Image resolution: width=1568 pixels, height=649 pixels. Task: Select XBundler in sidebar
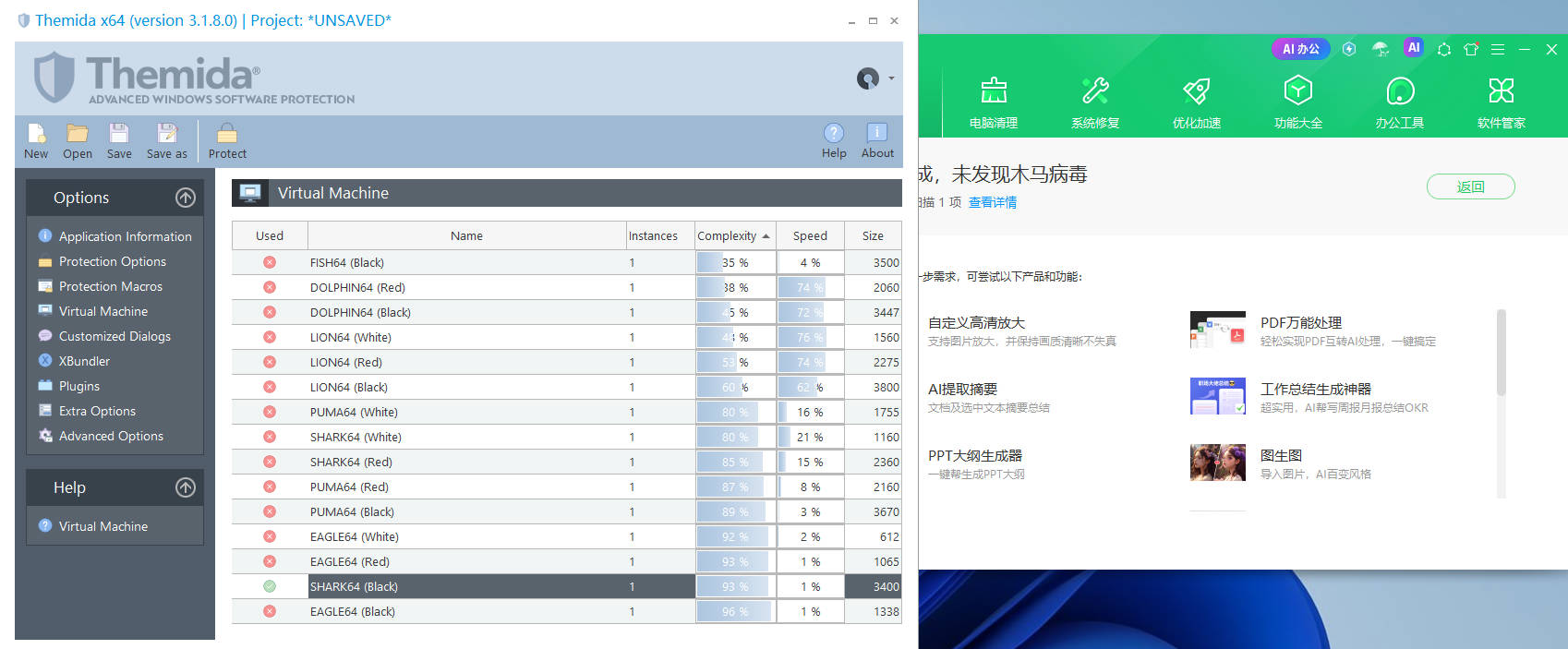click(84, 361)
